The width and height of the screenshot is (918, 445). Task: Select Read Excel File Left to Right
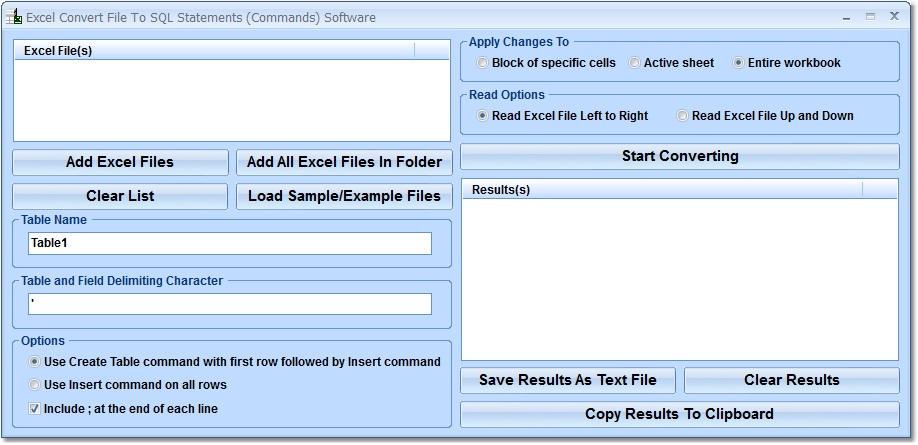483,116
